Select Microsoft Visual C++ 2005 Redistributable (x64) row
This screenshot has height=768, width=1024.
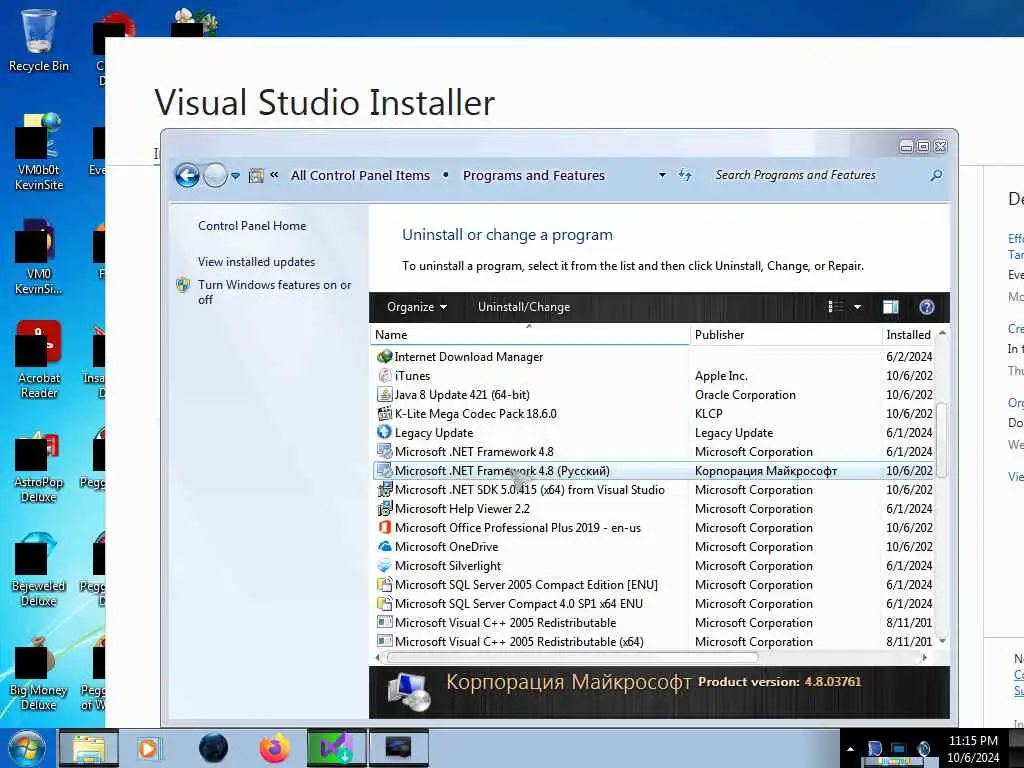pyautogui.click(x=654, y=642)
